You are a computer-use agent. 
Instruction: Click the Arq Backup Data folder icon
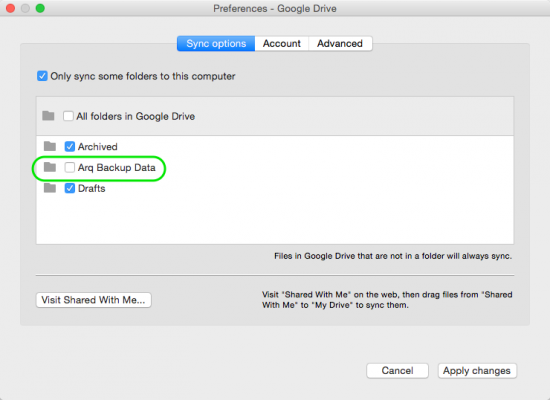[x=50, y=167]
